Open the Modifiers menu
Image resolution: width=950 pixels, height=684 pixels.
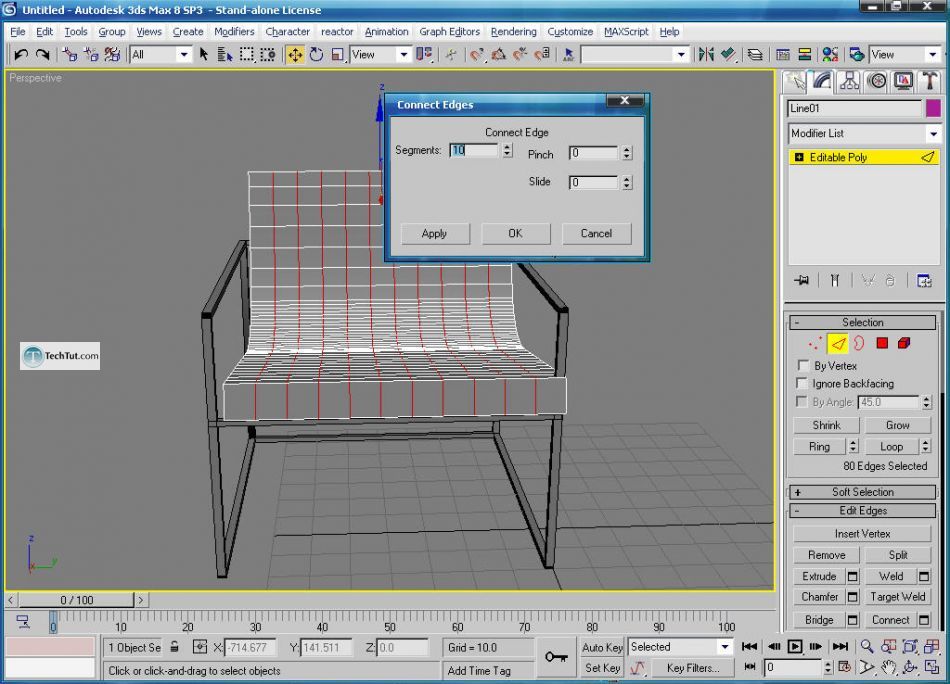[234, 32]
